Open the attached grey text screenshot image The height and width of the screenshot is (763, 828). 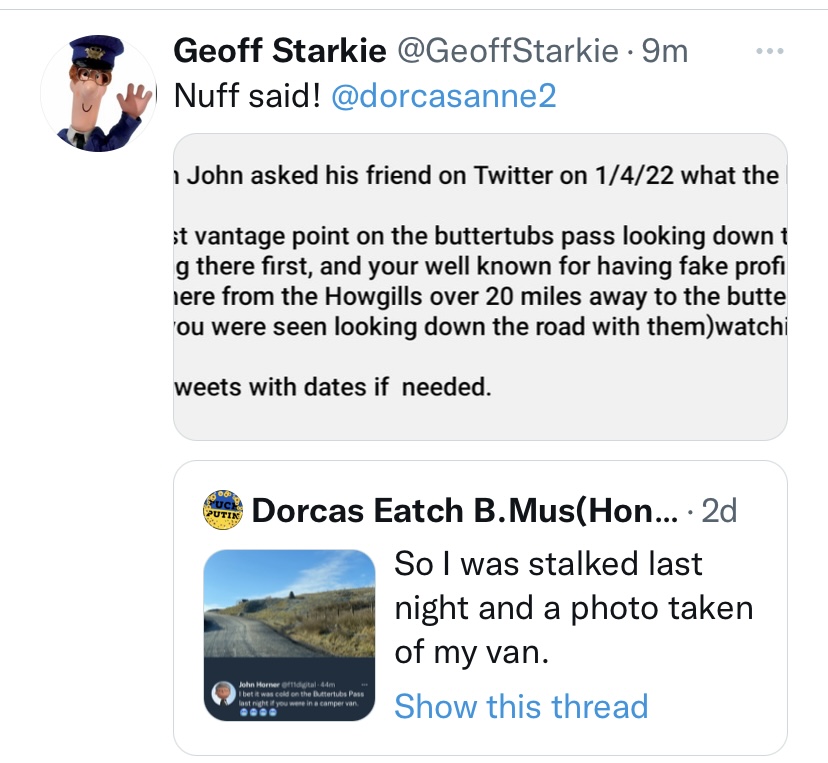(x=480, y=287)
